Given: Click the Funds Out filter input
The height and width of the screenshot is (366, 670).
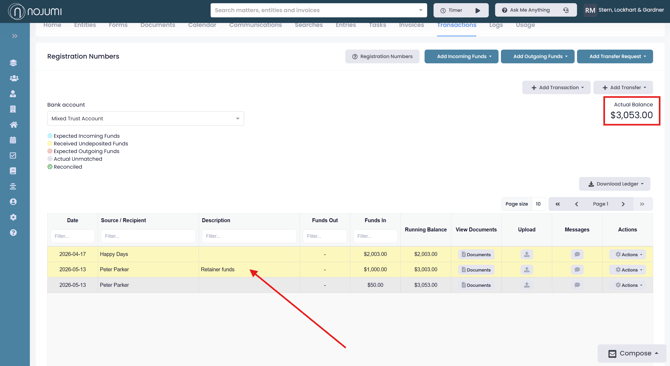Looking at the screenshot, I should pyautogui.click(x=325, y=236).
